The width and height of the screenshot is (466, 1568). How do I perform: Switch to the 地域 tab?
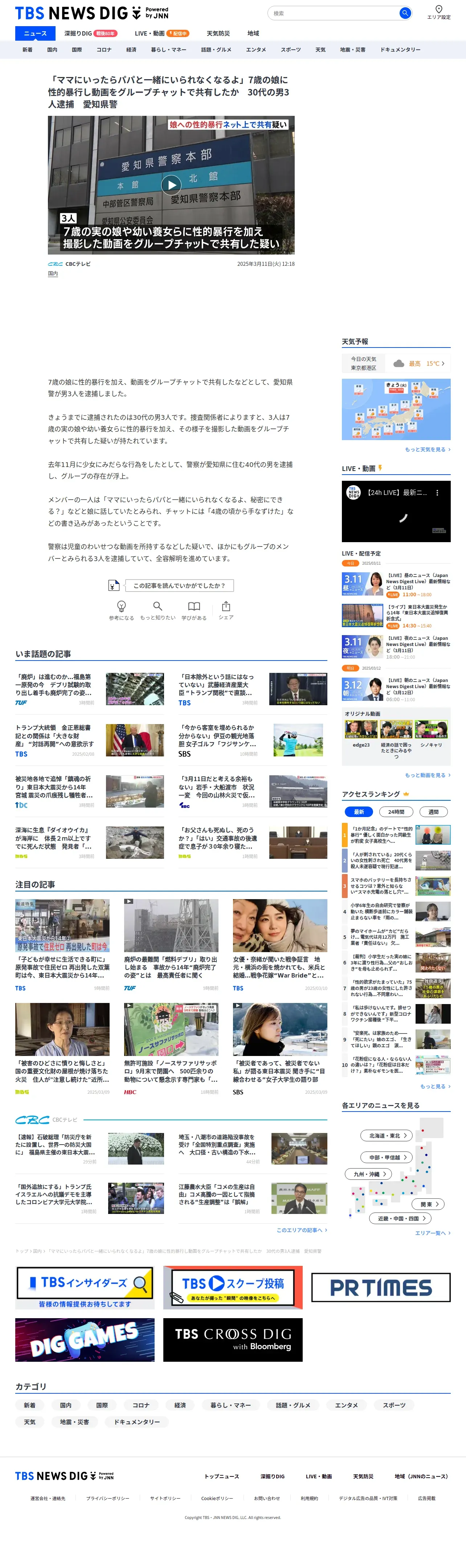point(253,33)
